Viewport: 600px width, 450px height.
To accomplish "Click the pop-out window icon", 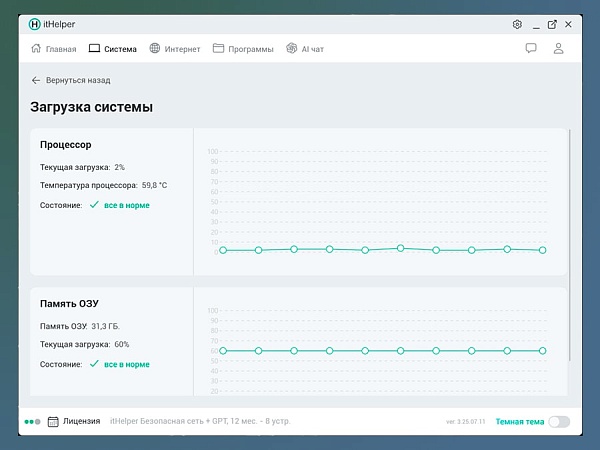I will pyautogui.click(x=552, y=24).
